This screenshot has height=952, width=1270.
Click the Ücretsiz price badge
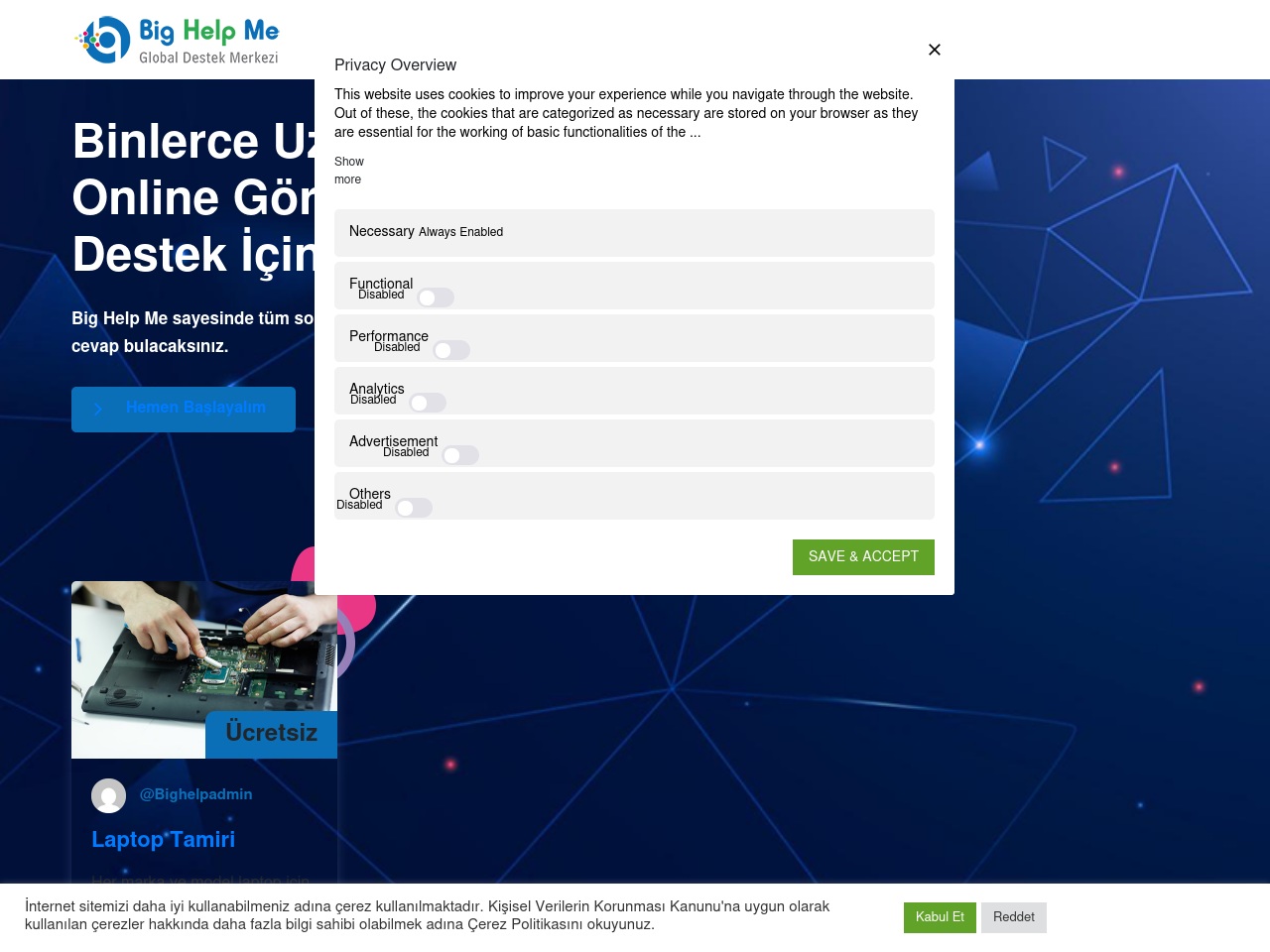point(272,734)
